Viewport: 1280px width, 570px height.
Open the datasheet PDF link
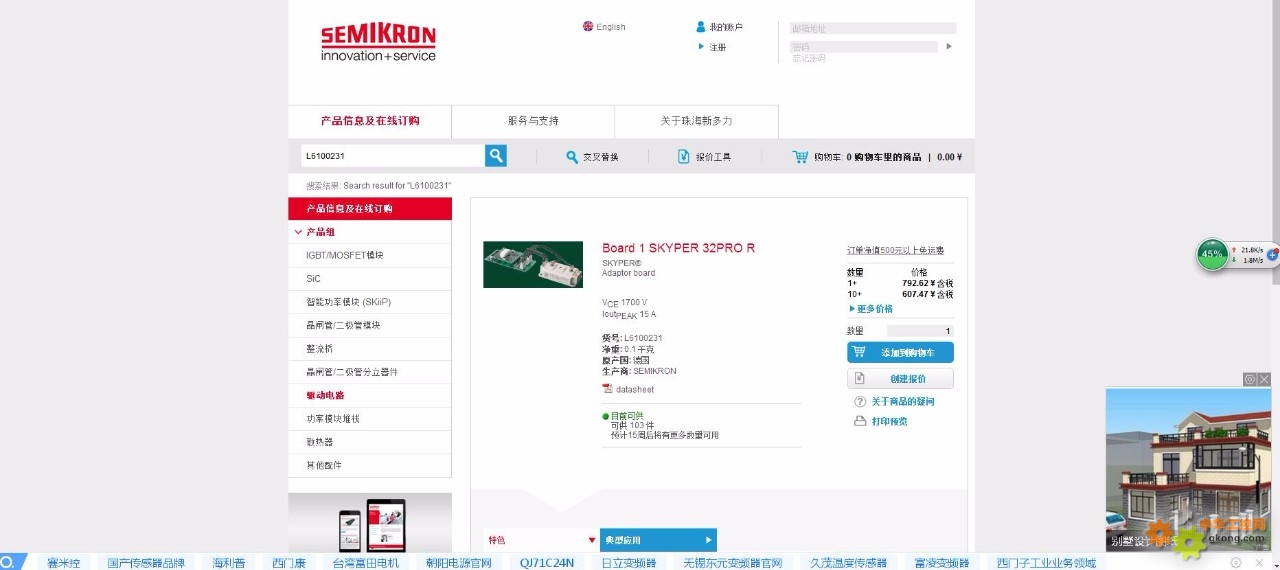click(x=628, y=390)
